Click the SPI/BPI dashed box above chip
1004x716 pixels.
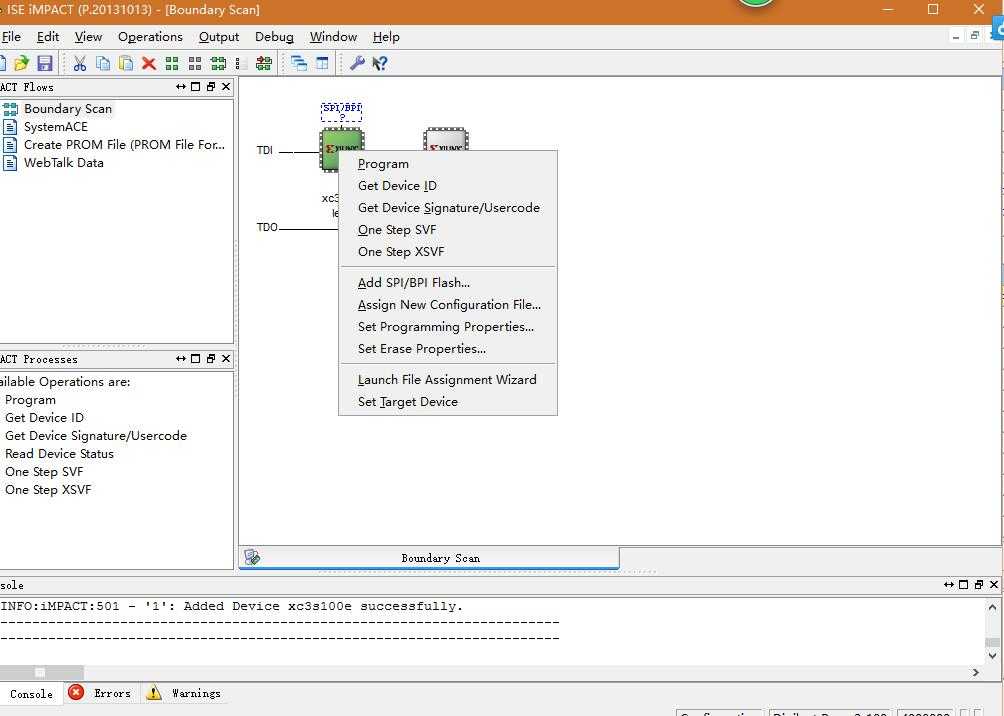tap(341, 111)
